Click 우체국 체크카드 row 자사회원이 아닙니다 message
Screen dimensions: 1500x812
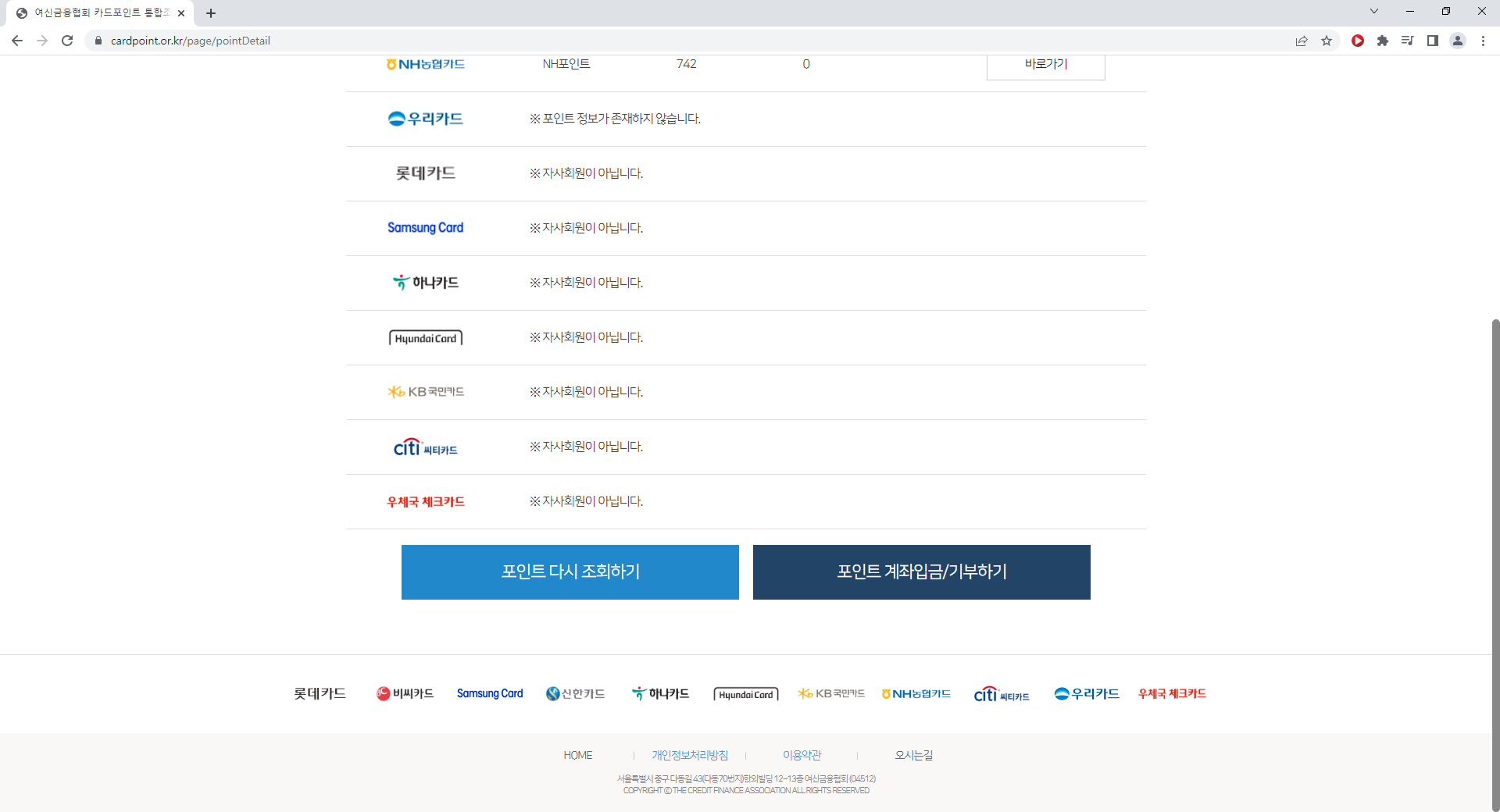(x=586, y=501)
